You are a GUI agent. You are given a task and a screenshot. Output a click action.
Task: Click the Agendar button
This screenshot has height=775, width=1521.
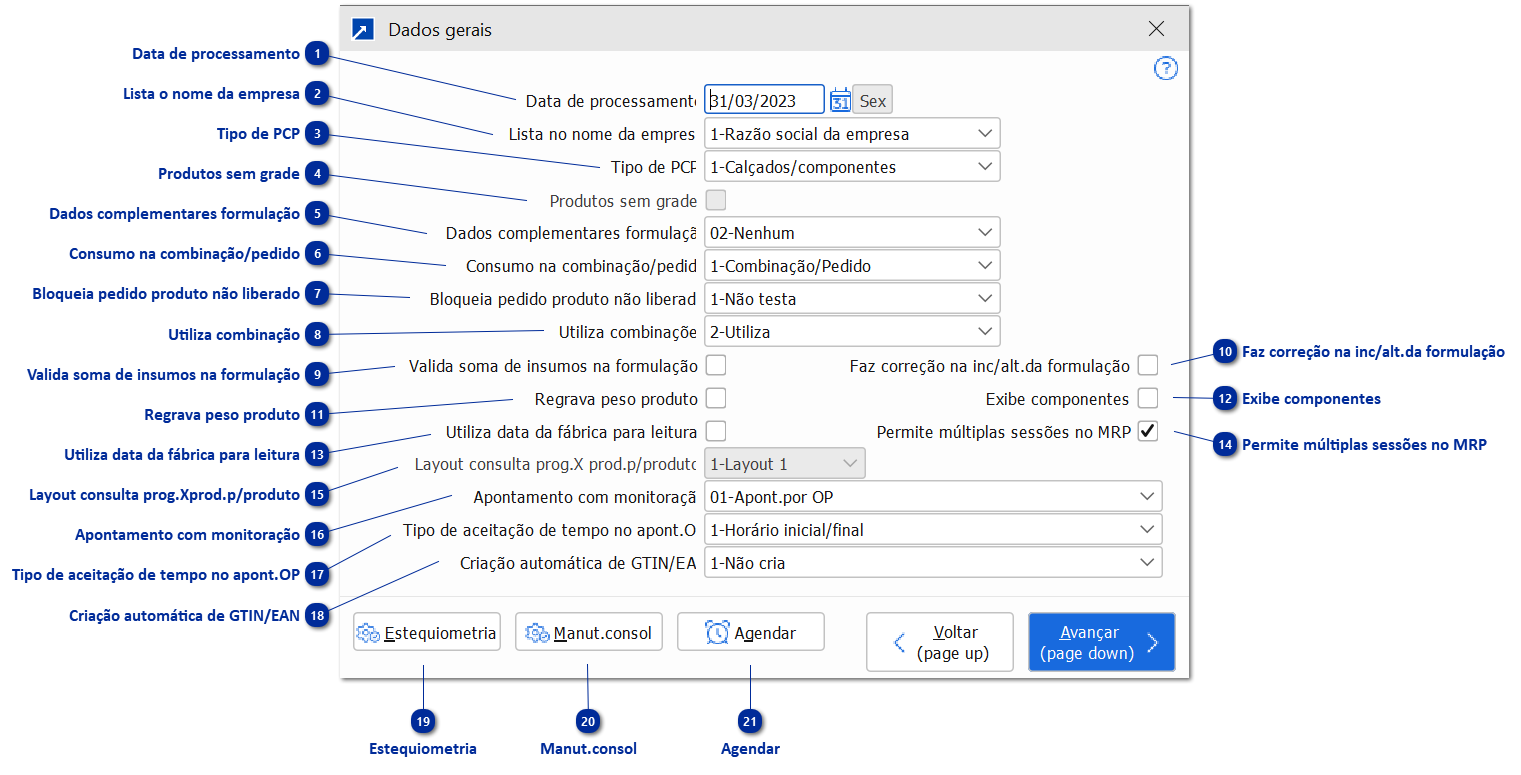point(750,633)
